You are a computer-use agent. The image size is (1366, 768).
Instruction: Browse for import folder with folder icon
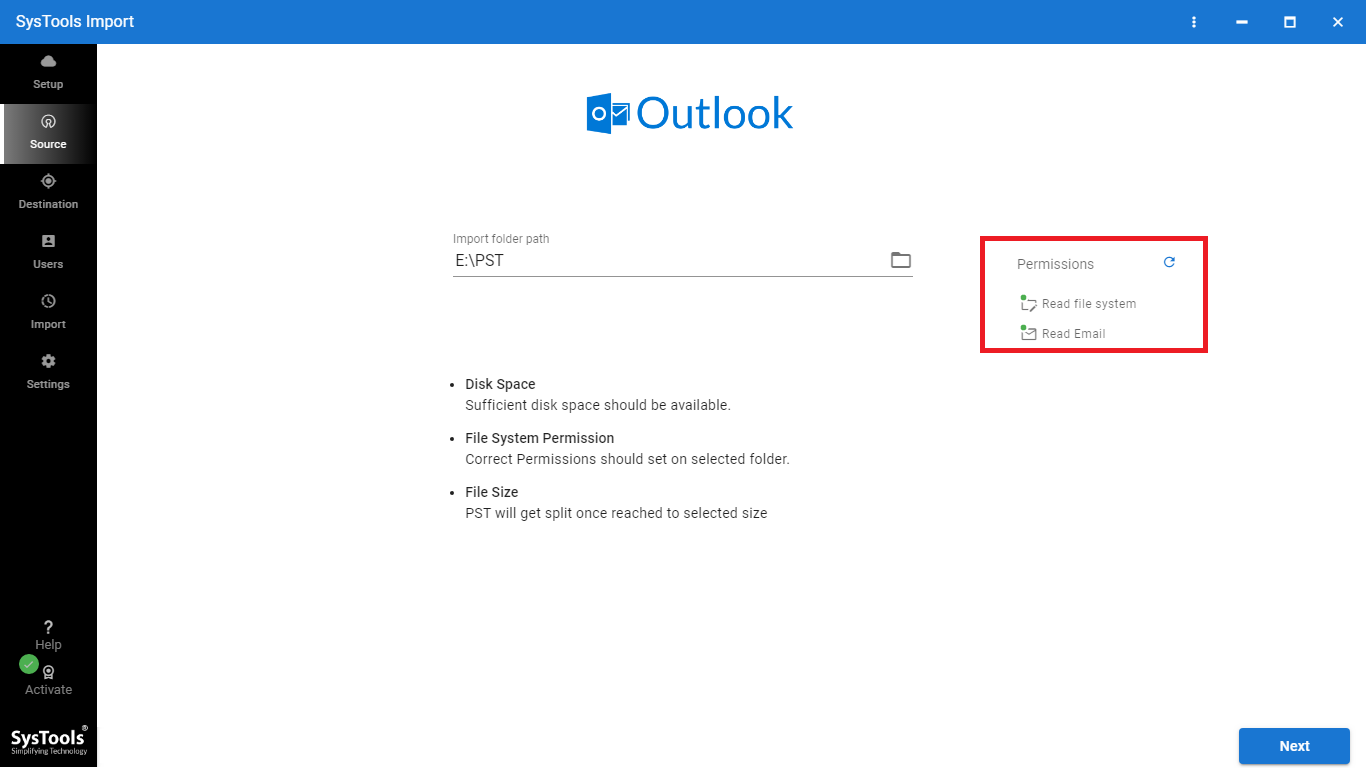[901, 260]
